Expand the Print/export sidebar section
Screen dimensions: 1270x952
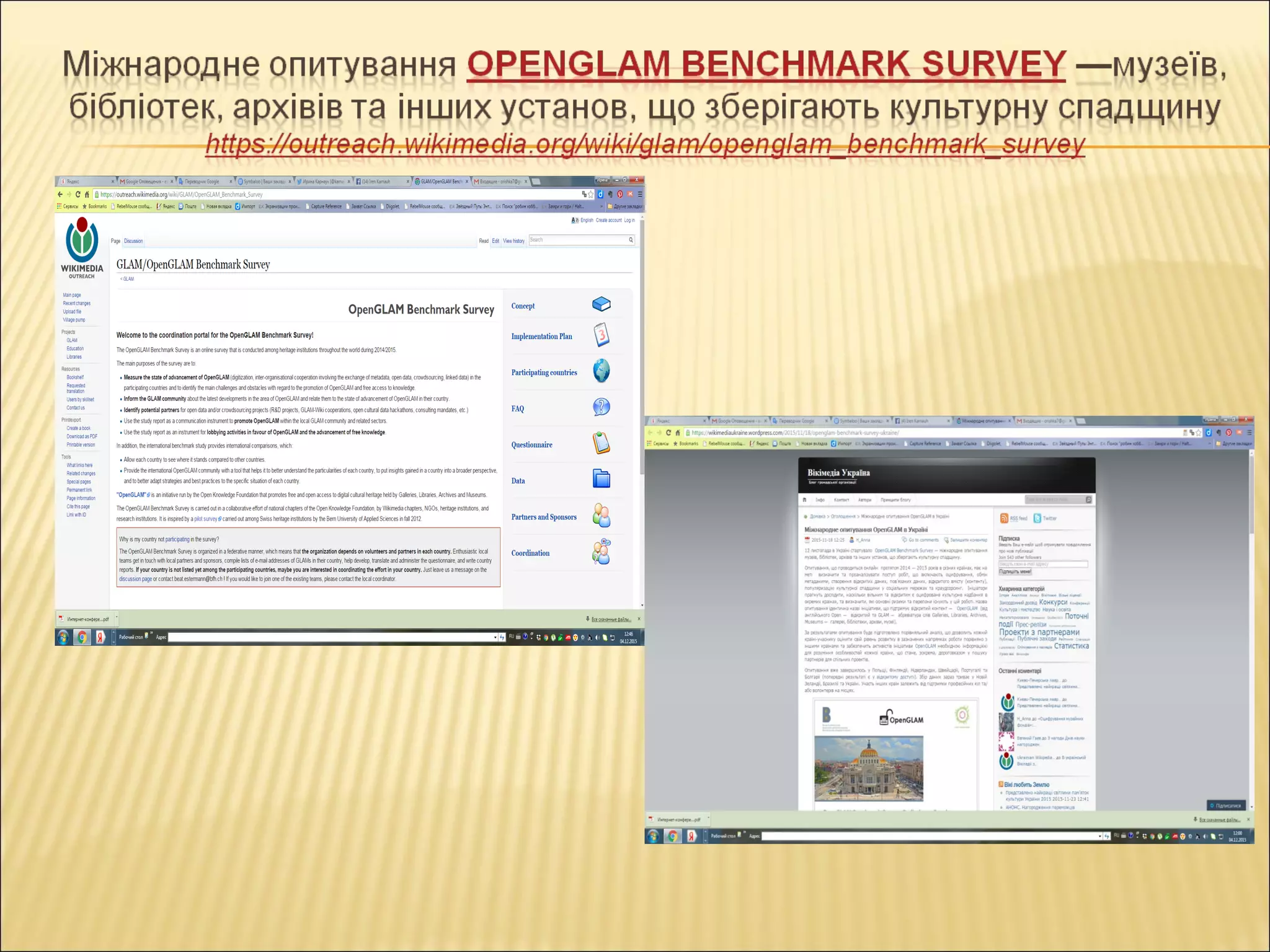(x=71, y=420)
